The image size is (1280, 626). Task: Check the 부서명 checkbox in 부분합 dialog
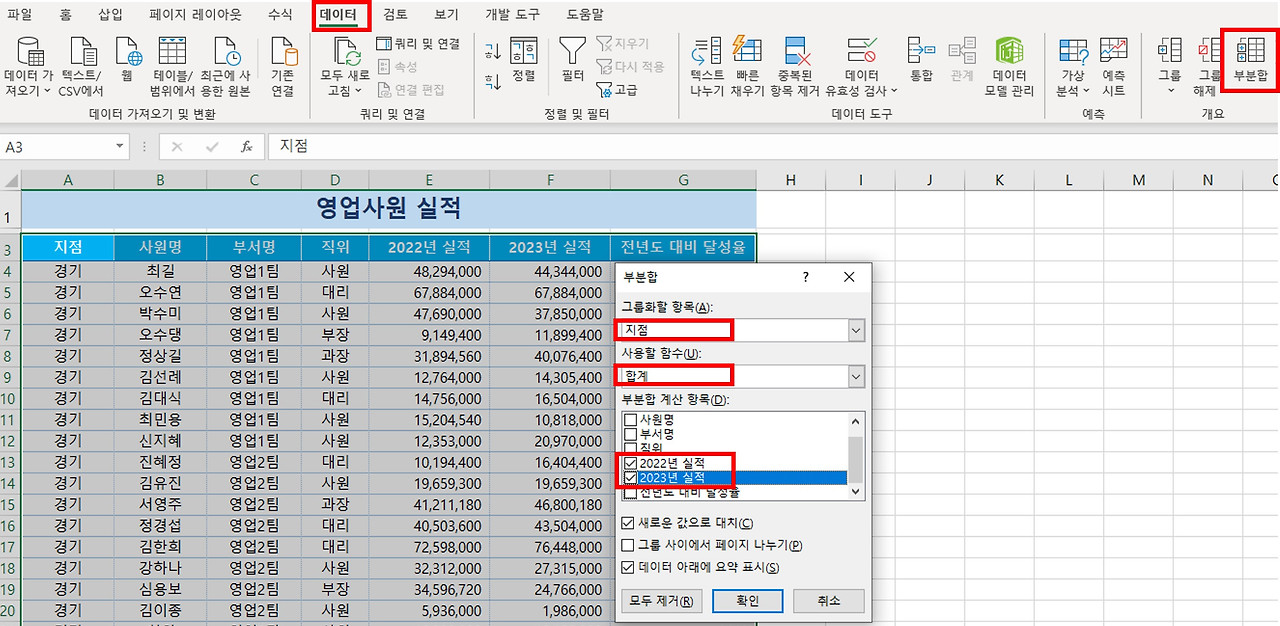[x=630, y=434]
